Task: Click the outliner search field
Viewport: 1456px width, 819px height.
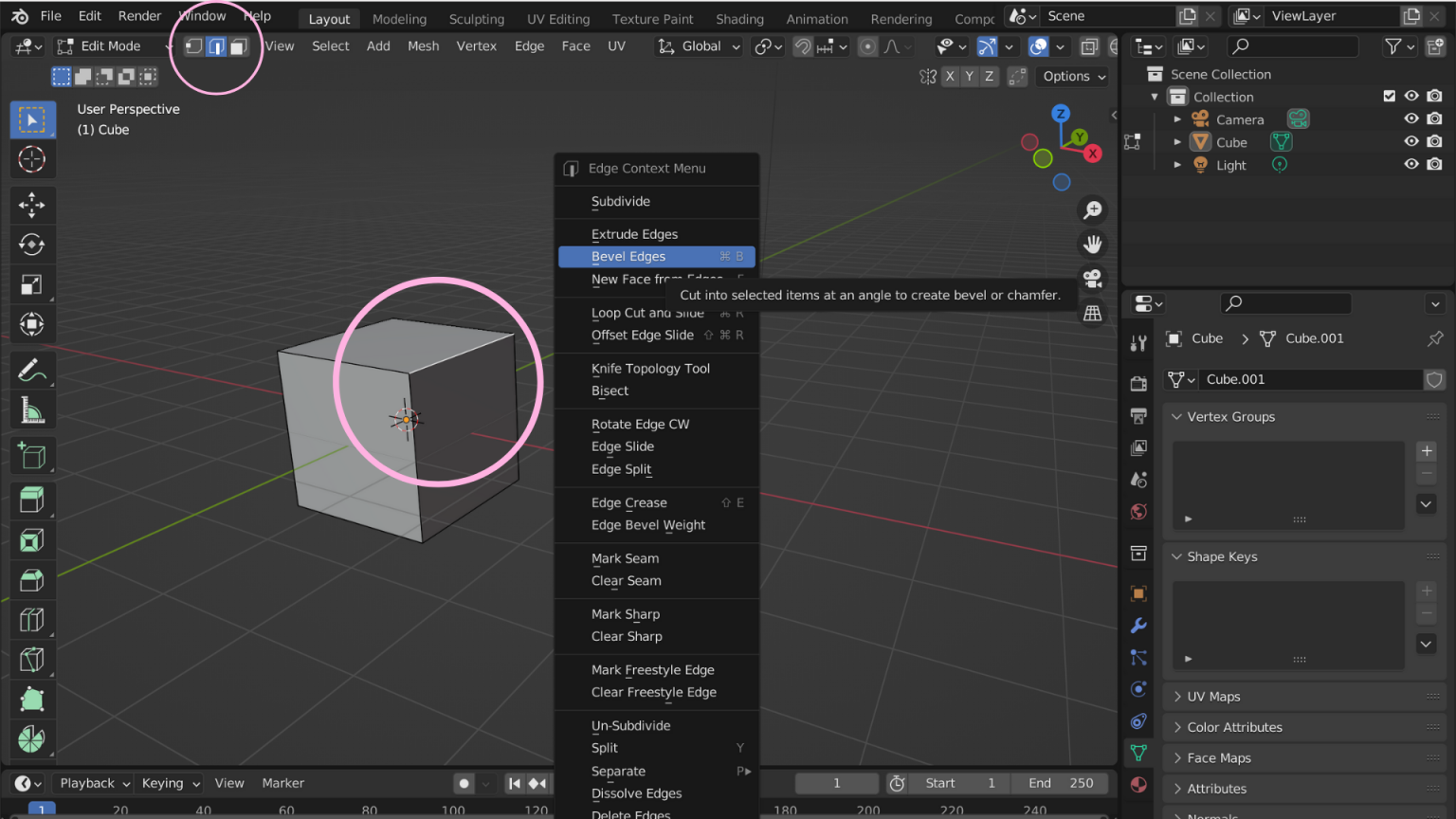Action: (1293, 45)
